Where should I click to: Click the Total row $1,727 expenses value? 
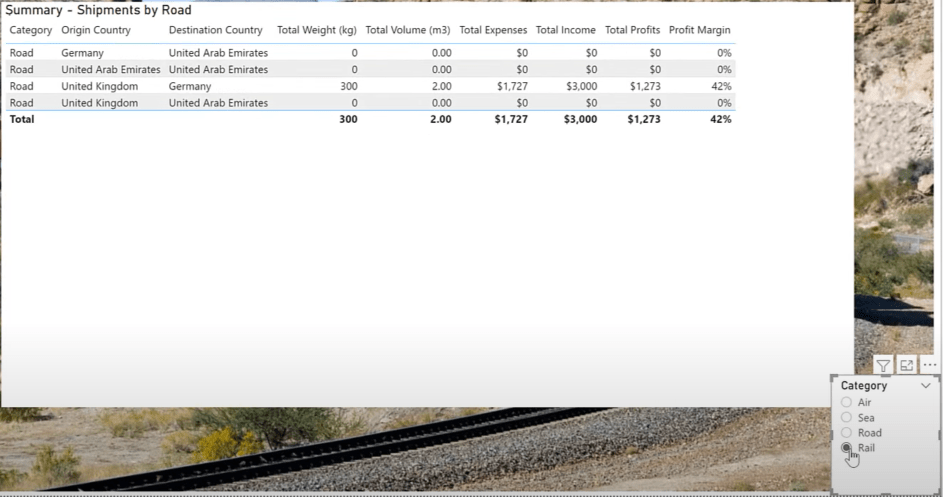511,119
